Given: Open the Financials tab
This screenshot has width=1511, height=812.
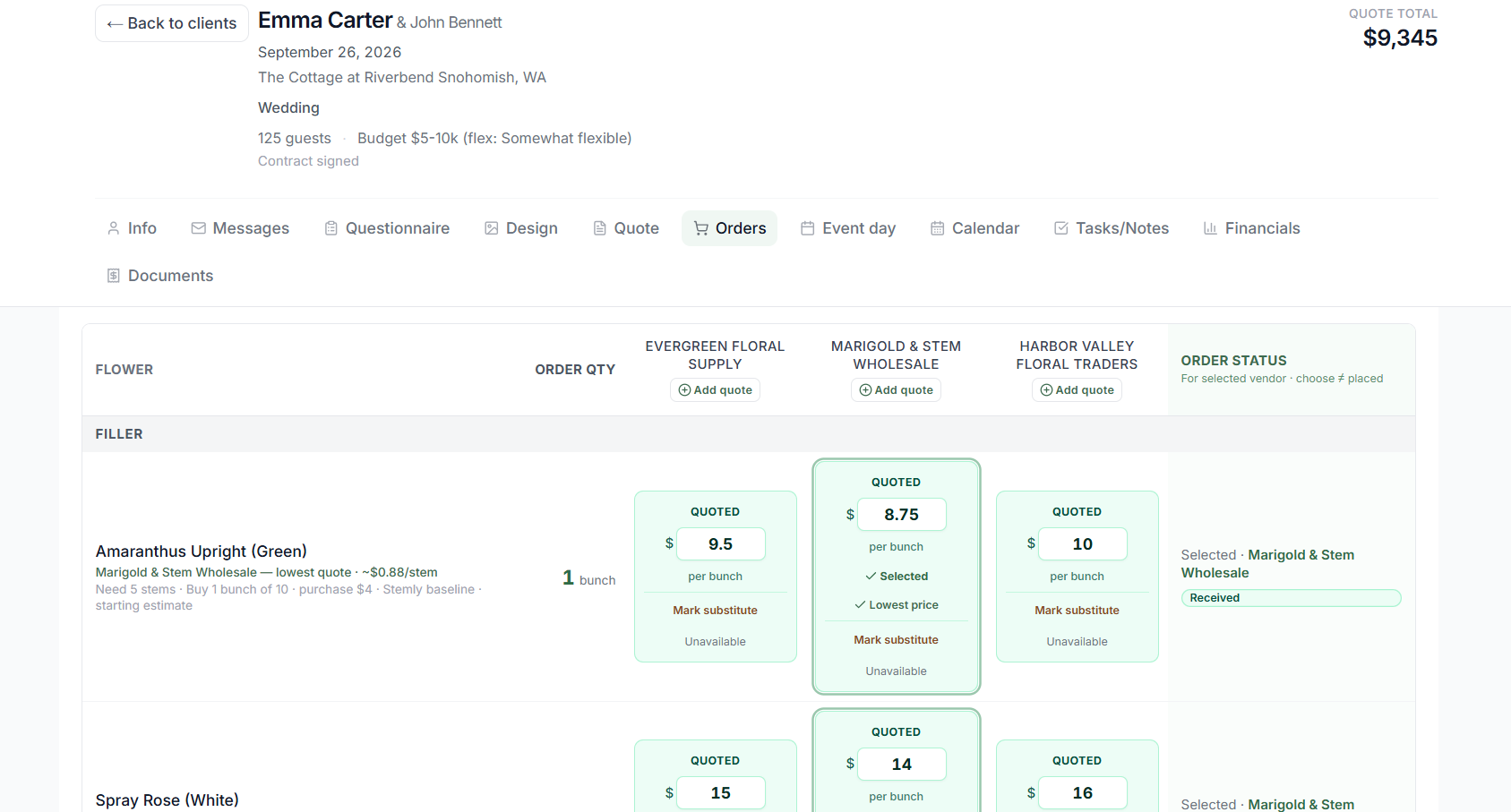Looking at the screenshot, I should (x=1252, y=228).
